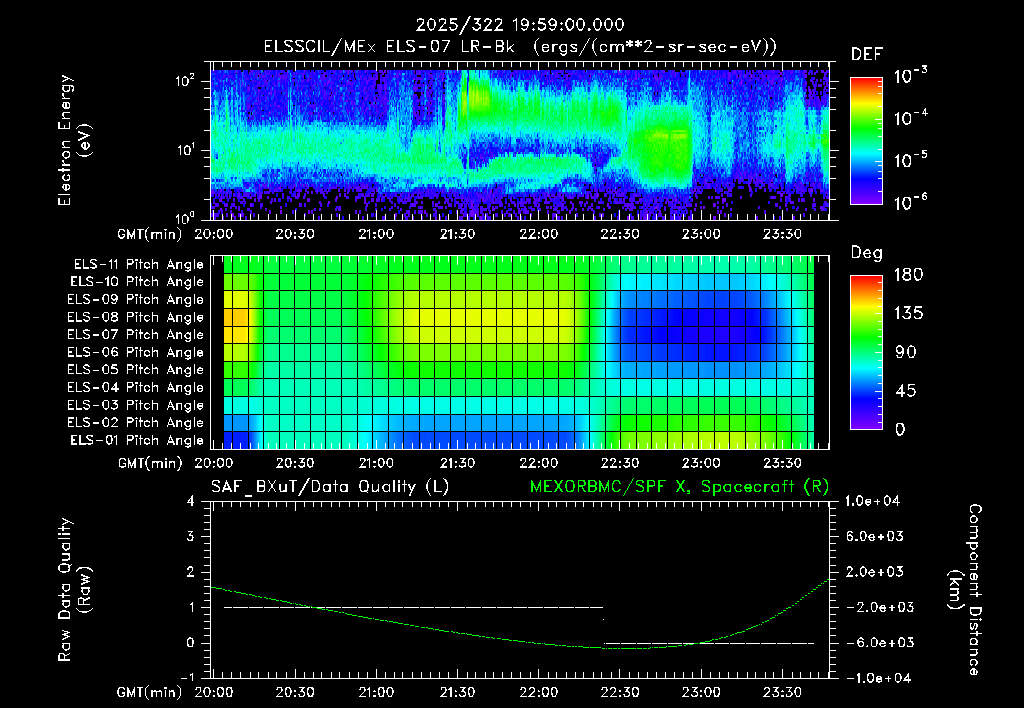1024x708 pixels.
Task: Click the ELS-02 Pitch Angle row label
Action: coord(136,423)
